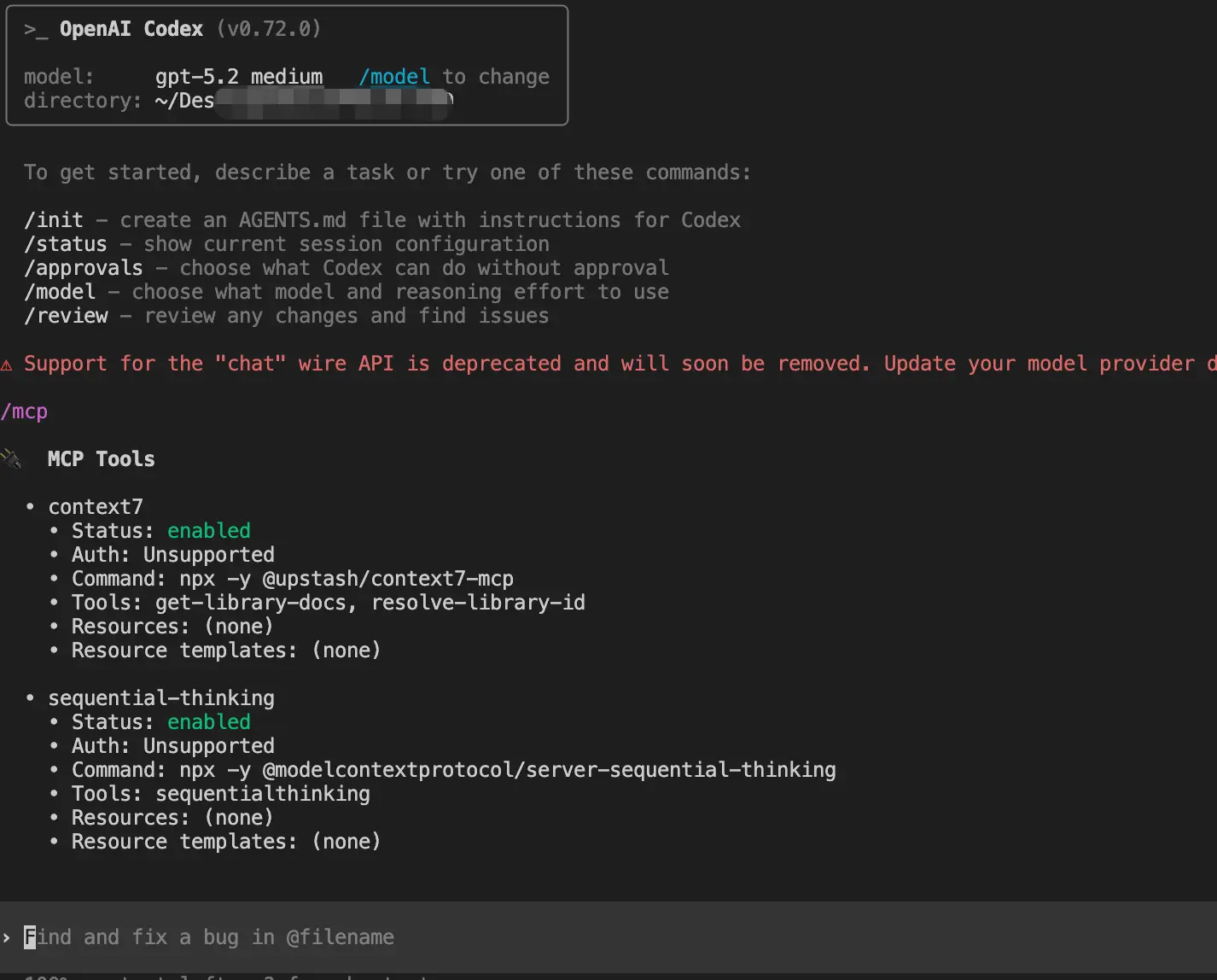Screen dimensions: 1217x980
Task: Click the green enabled status under context7
Action: 208,531
